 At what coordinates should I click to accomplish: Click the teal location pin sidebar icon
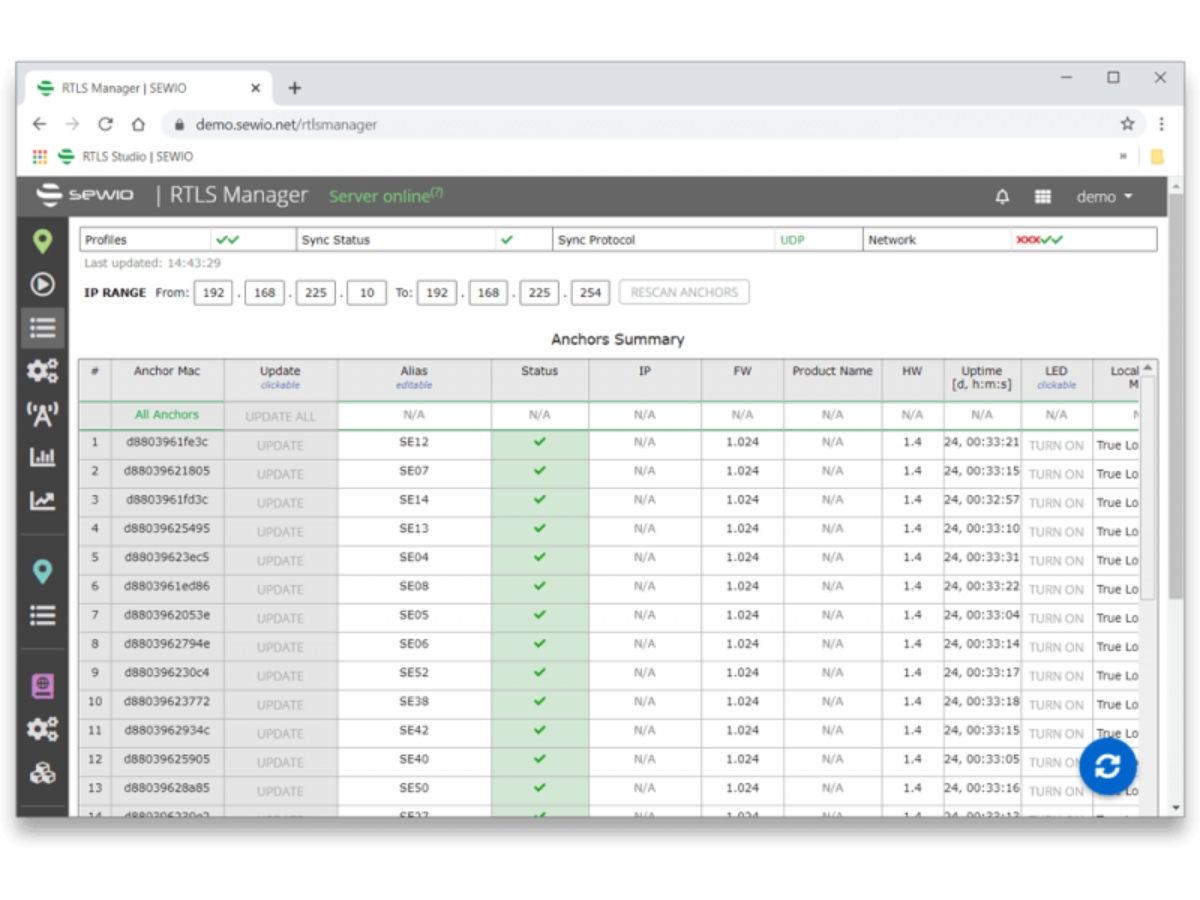click(x=42, y=571)
